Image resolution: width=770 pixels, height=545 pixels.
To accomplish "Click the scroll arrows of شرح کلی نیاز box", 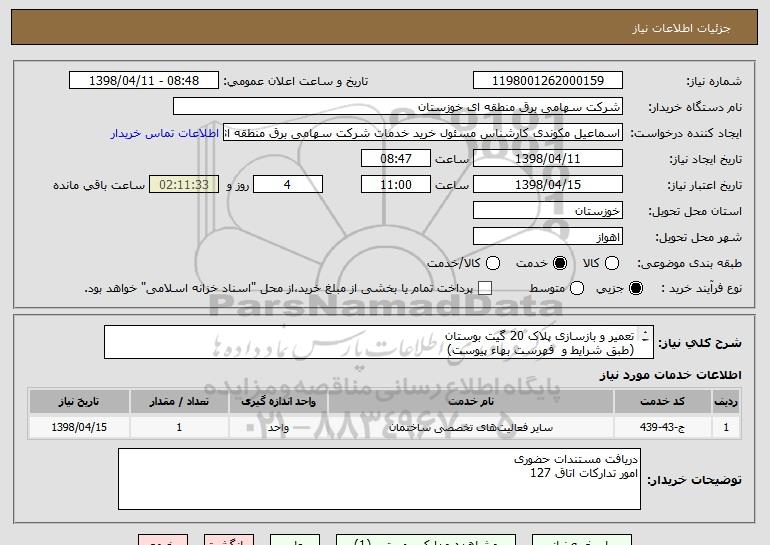I will (645, 336).
